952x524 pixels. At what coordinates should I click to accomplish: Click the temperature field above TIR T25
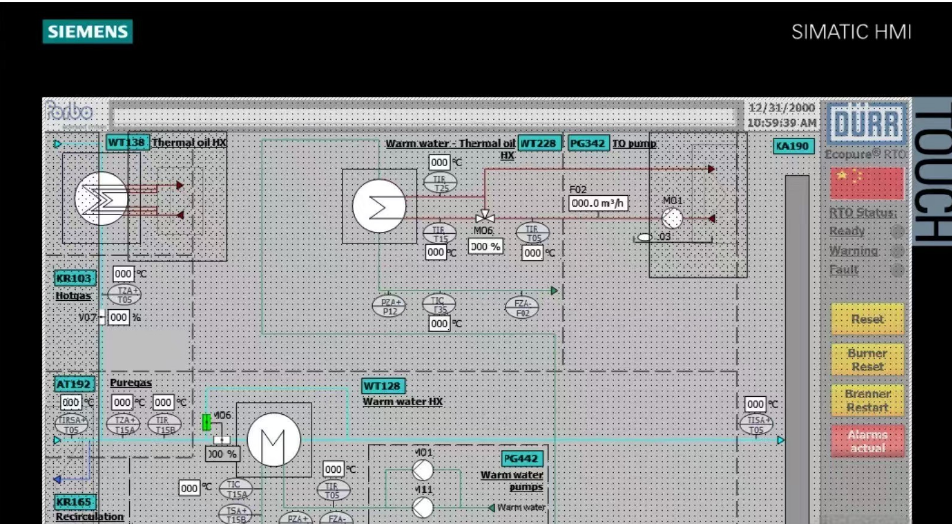(439, 162)
